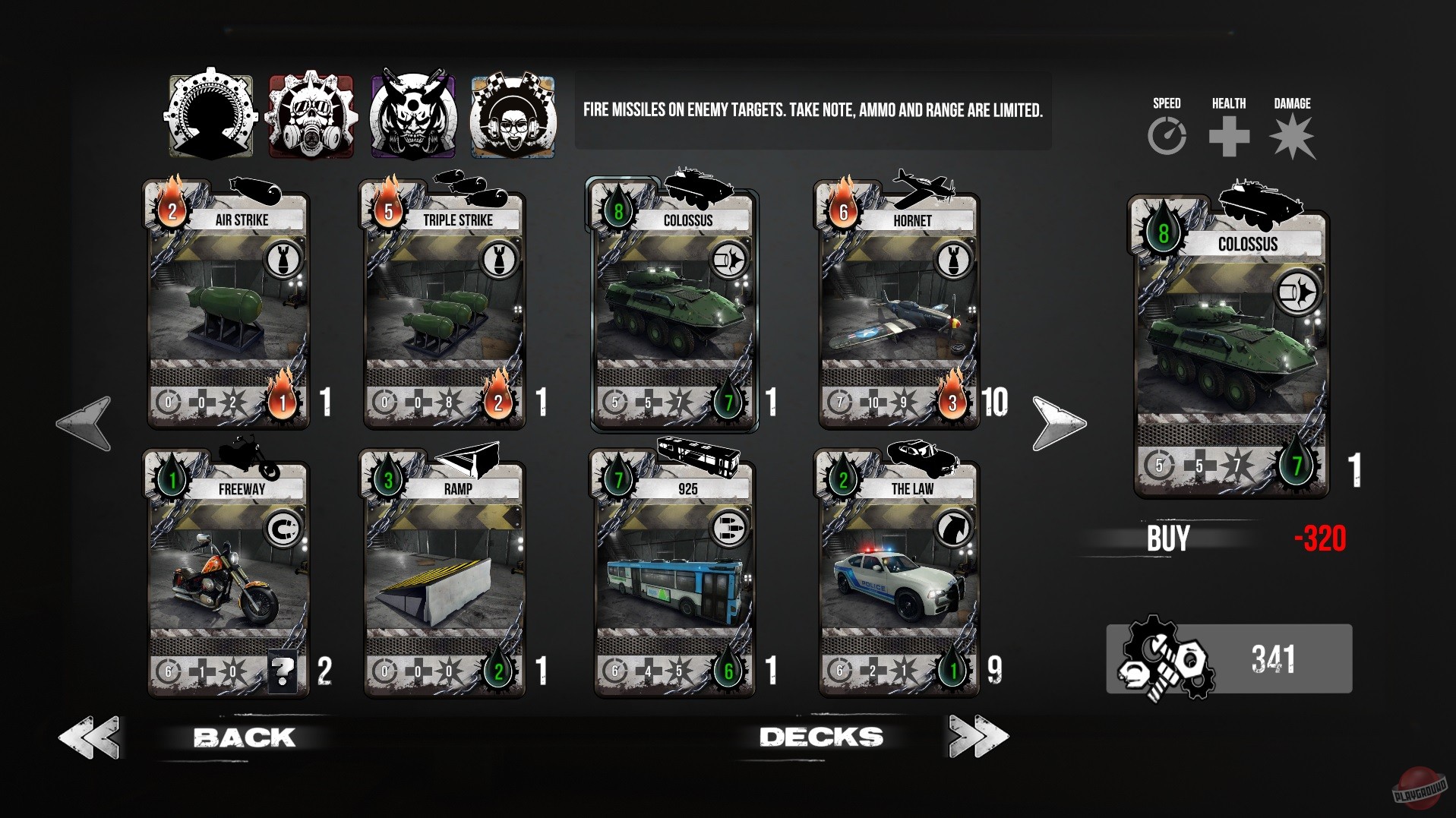The height and width of the screenshot is (818, 1456).
Task: Open the Decks screen
Action: (822, 737)
